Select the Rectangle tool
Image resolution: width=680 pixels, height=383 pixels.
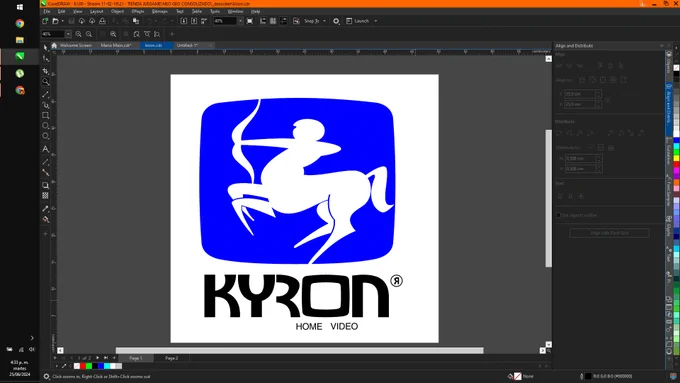point(46,115)
